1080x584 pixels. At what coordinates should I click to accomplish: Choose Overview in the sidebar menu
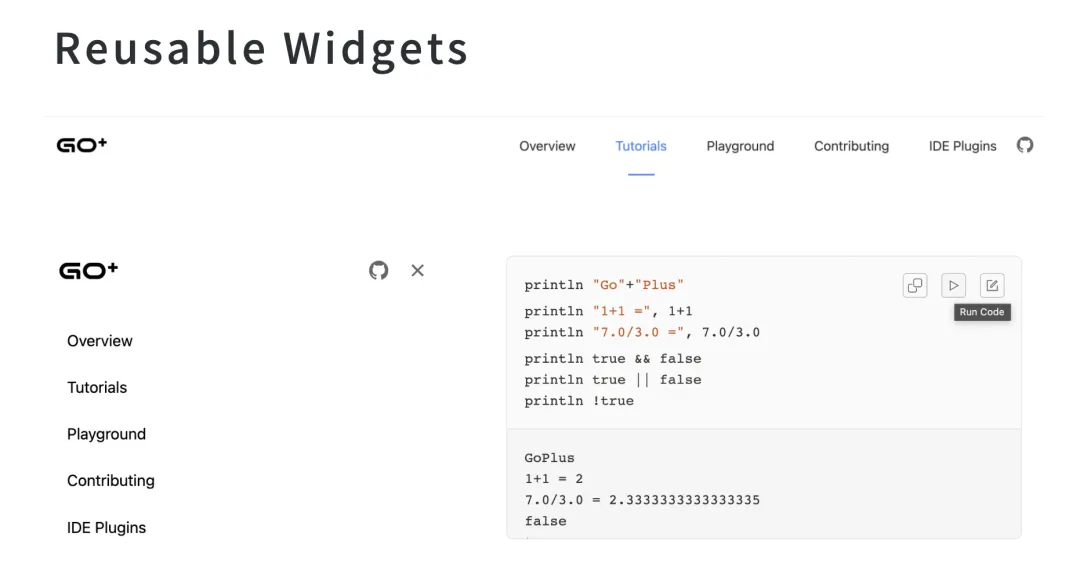pos(100,341)
